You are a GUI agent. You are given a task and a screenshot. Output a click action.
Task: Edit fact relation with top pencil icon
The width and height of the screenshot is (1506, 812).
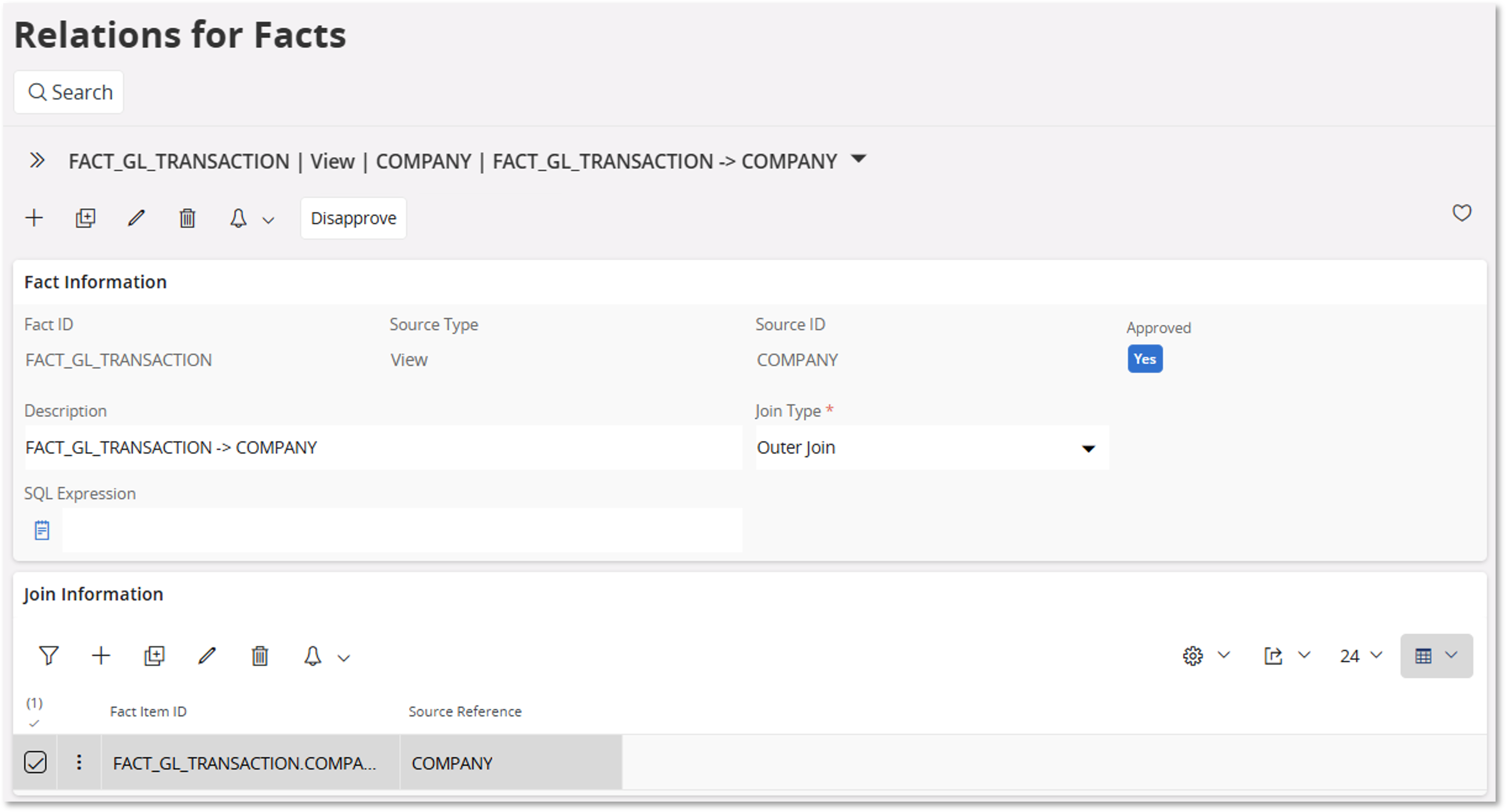point(136,218)
